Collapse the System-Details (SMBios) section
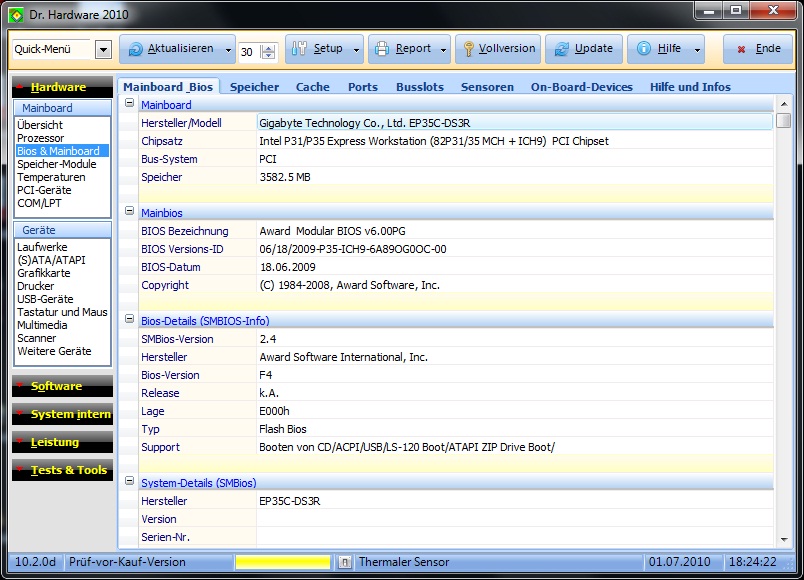Viewport: 804px width, 580px height. pyautogui.click(x=130, y=481)
